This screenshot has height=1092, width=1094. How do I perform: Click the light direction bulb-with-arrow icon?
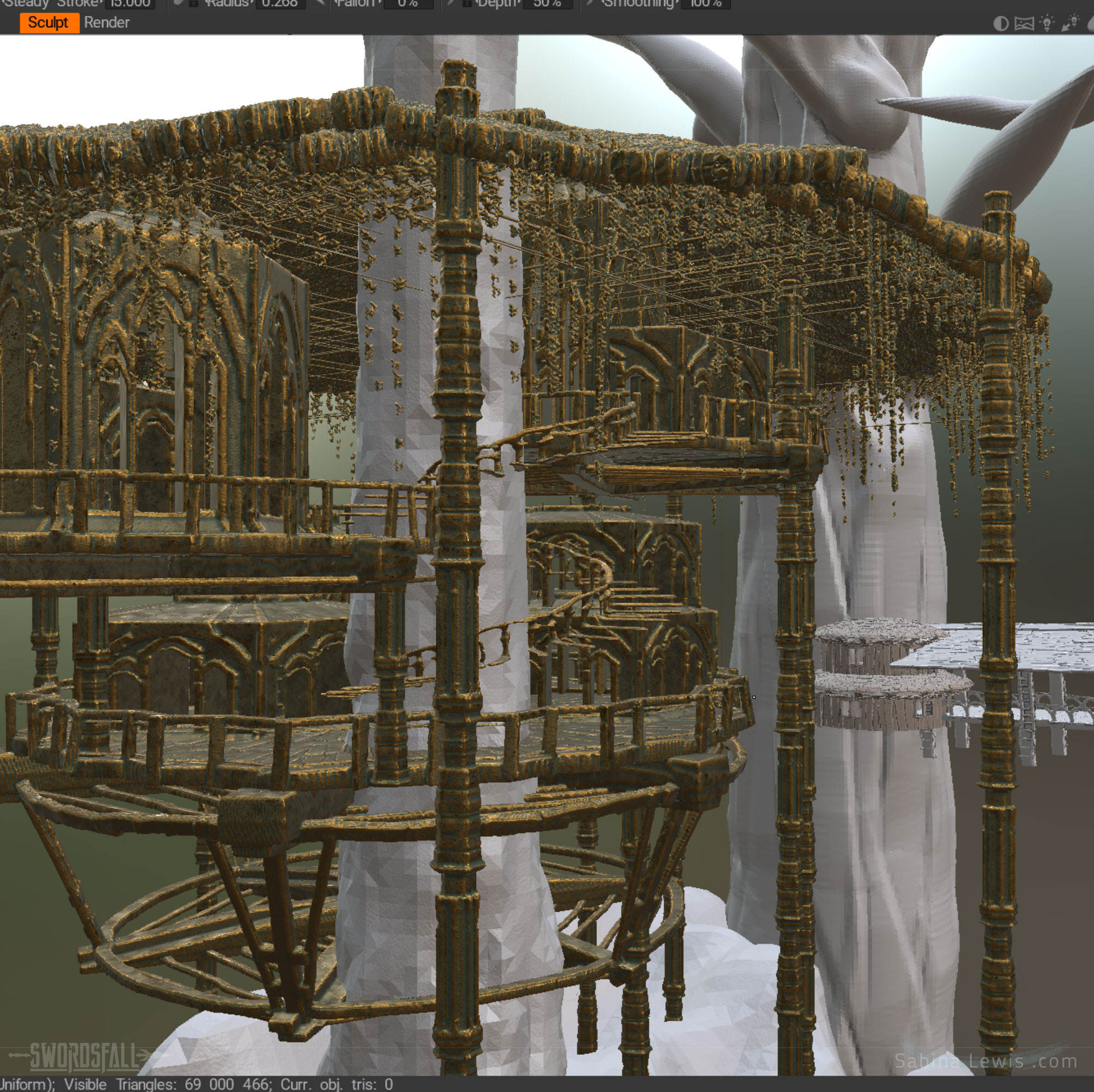tap(1069, 24)
